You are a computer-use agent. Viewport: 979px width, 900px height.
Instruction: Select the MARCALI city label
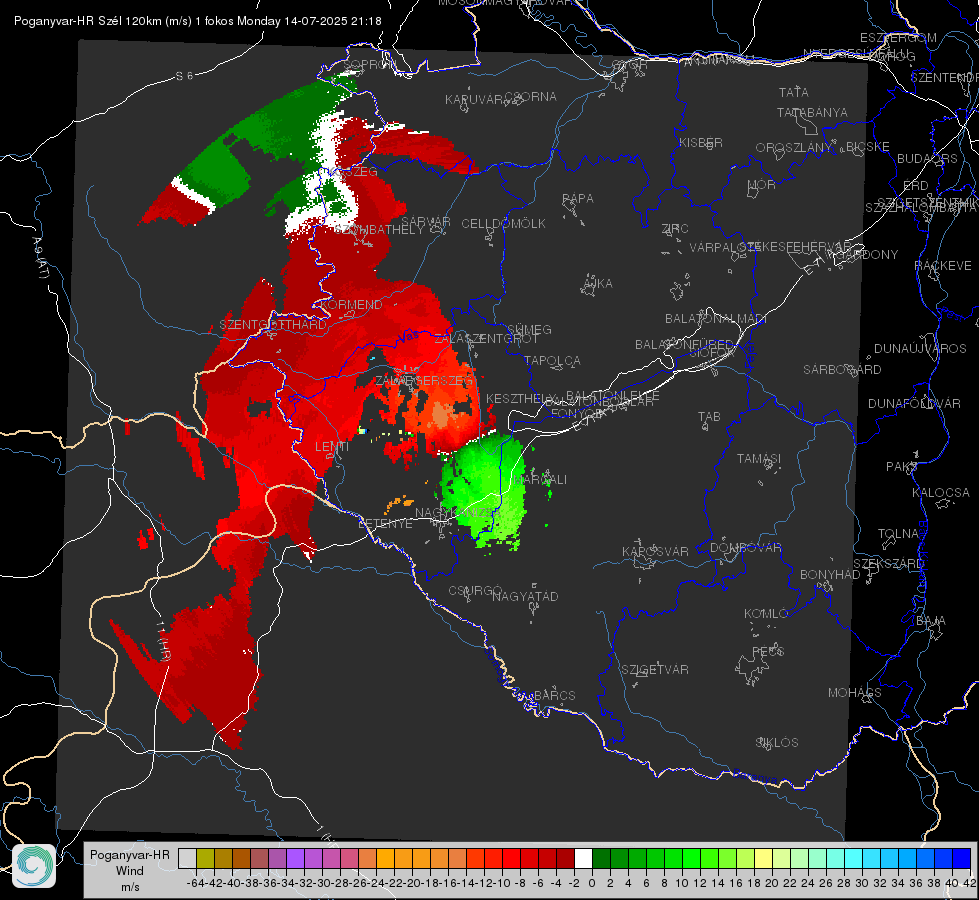pos(539,479)
